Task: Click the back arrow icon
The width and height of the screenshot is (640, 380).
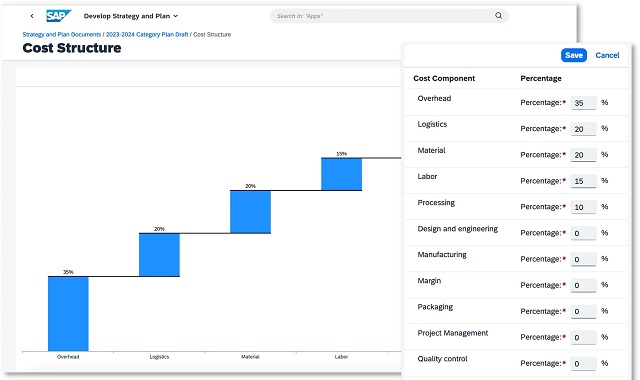Action: 32,16
